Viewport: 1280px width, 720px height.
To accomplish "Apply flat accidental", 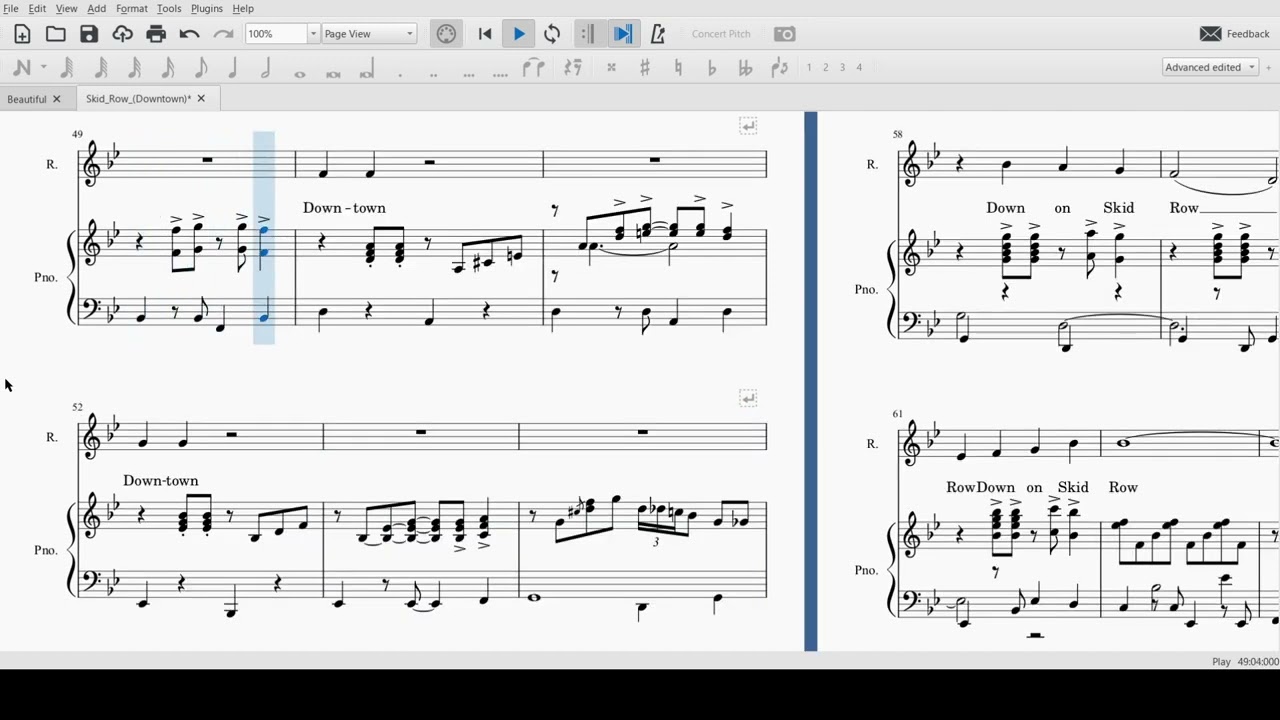I will 712,67.
